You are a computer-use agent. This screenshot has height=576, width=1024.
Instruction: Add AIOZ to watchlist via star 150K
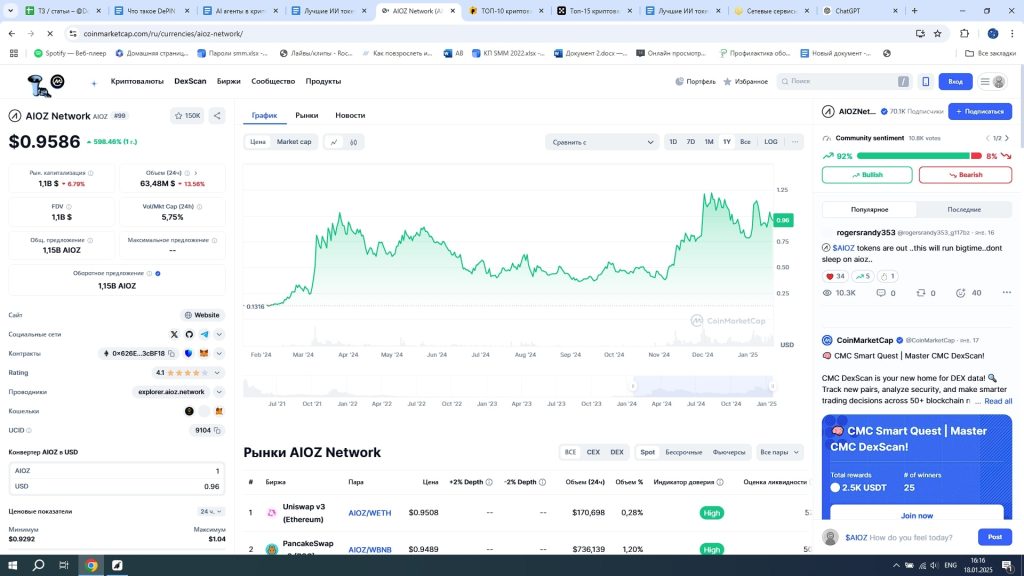(187, 116)
